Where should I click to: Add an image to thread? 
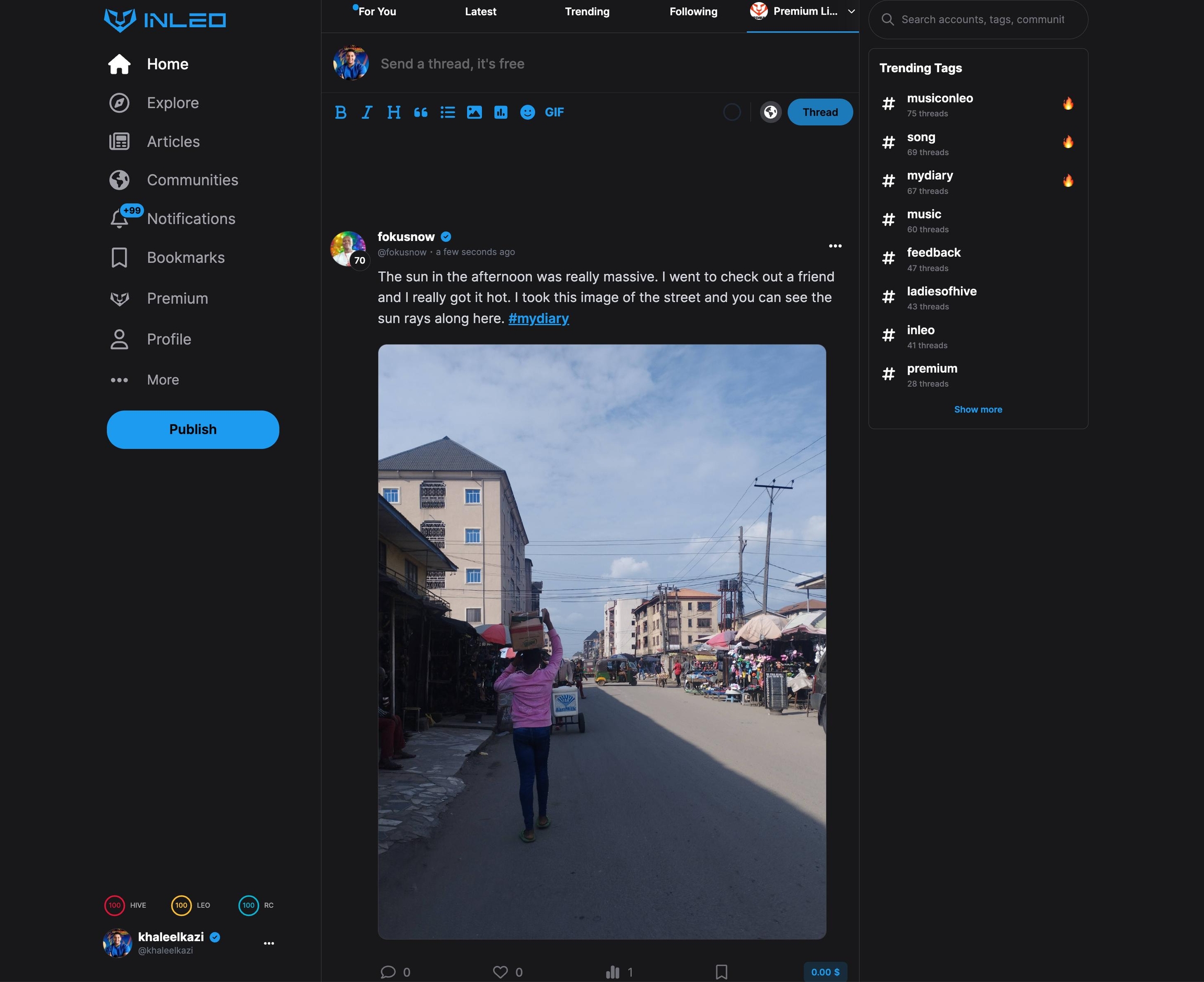click(x=474, y=112)
